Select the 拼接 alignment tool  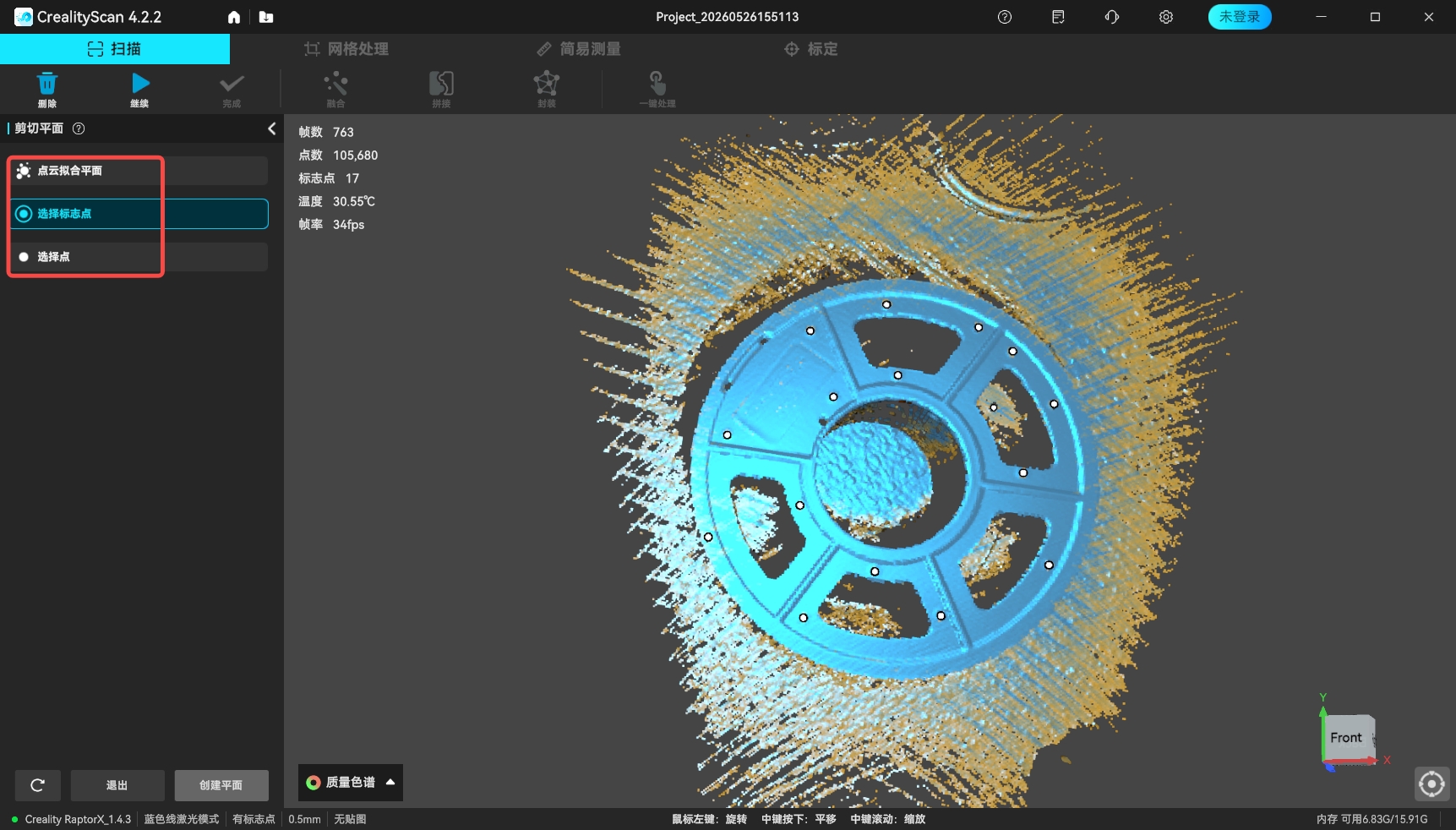tap(441, 90)
